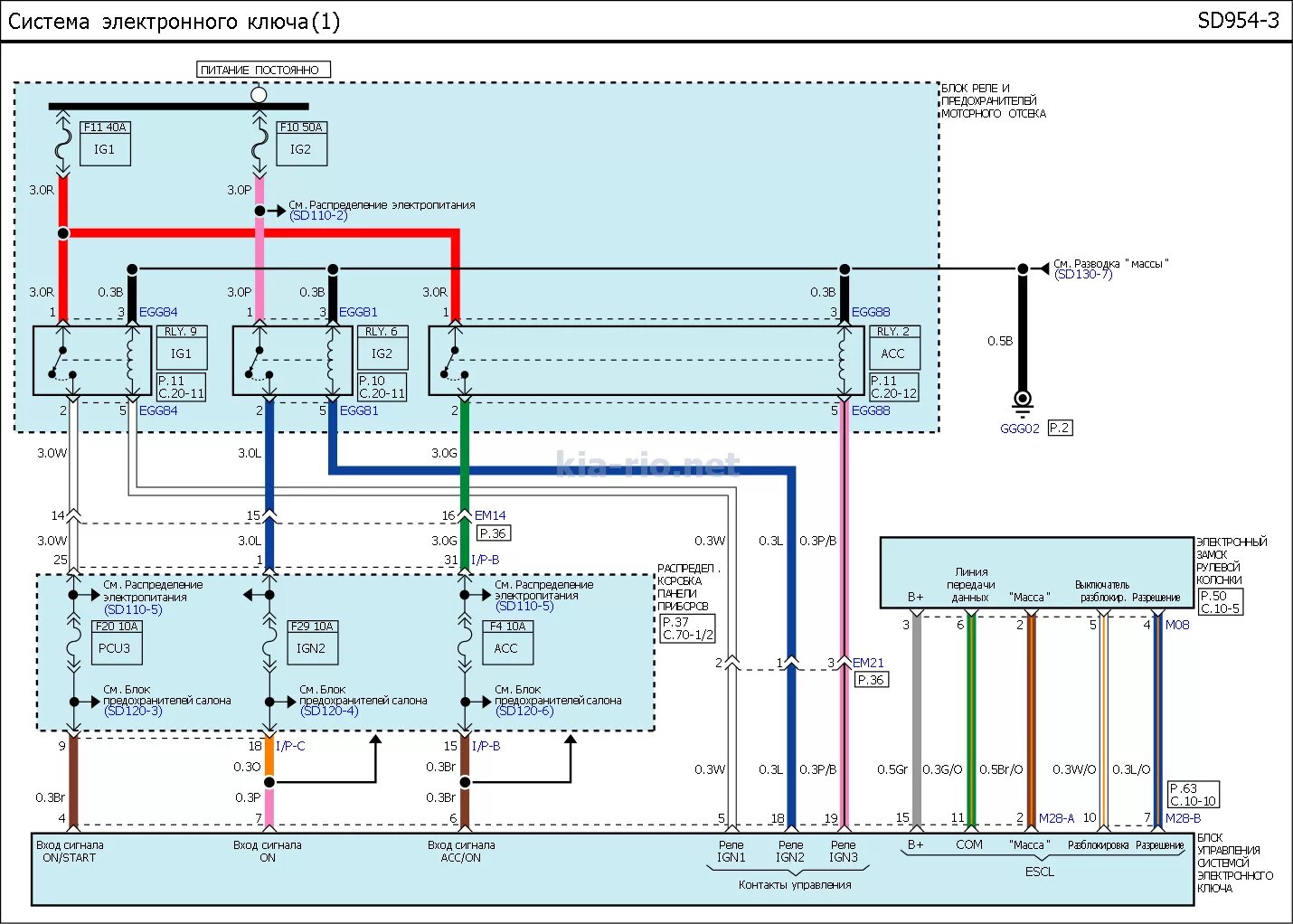Click the Реле IGN3 contact label
The image size is (1293, 924).
point(844,851)
